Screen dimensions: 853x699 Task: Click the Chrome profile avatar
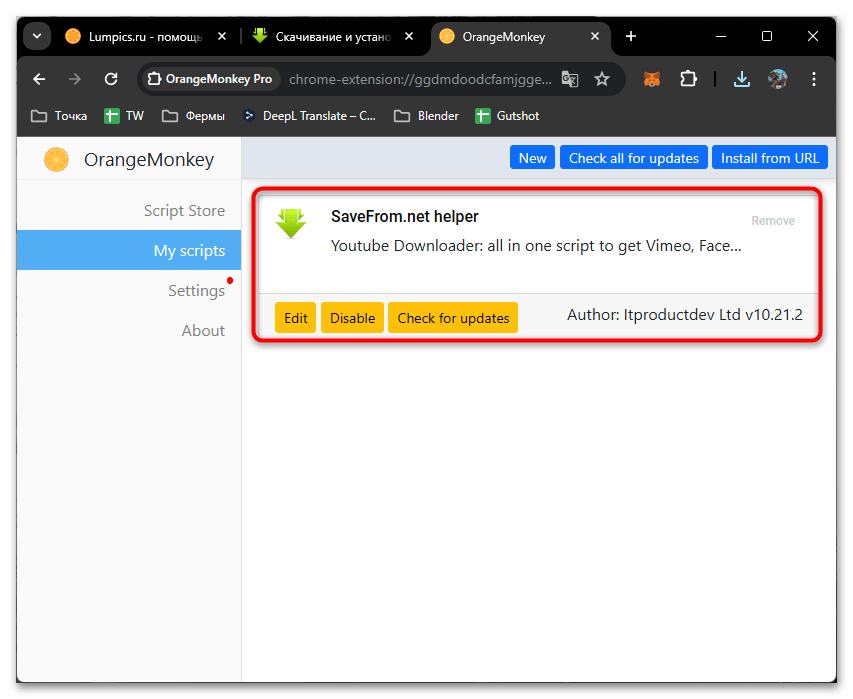(x=777, y=79)
